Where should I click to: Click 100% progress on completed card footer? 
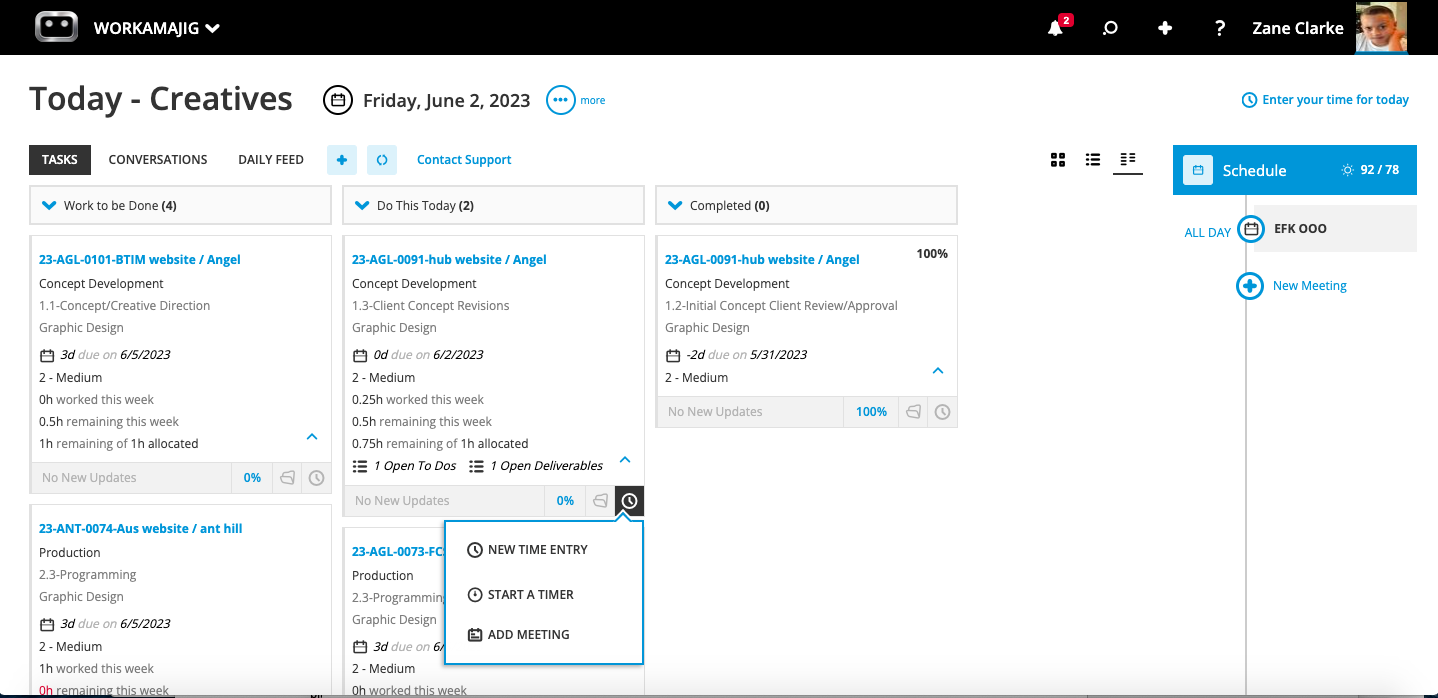(x=872, y=412)
